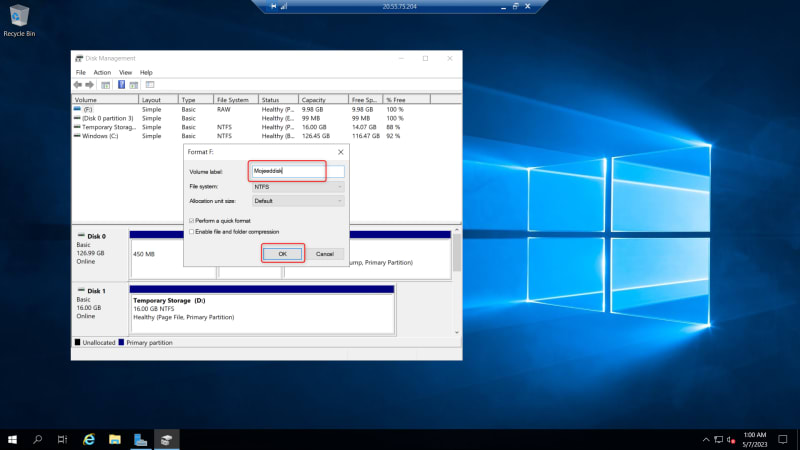The width and height of the screenshot is (800, 450).
Task: Close the Format F: dialog
Action: pos(341,152)
